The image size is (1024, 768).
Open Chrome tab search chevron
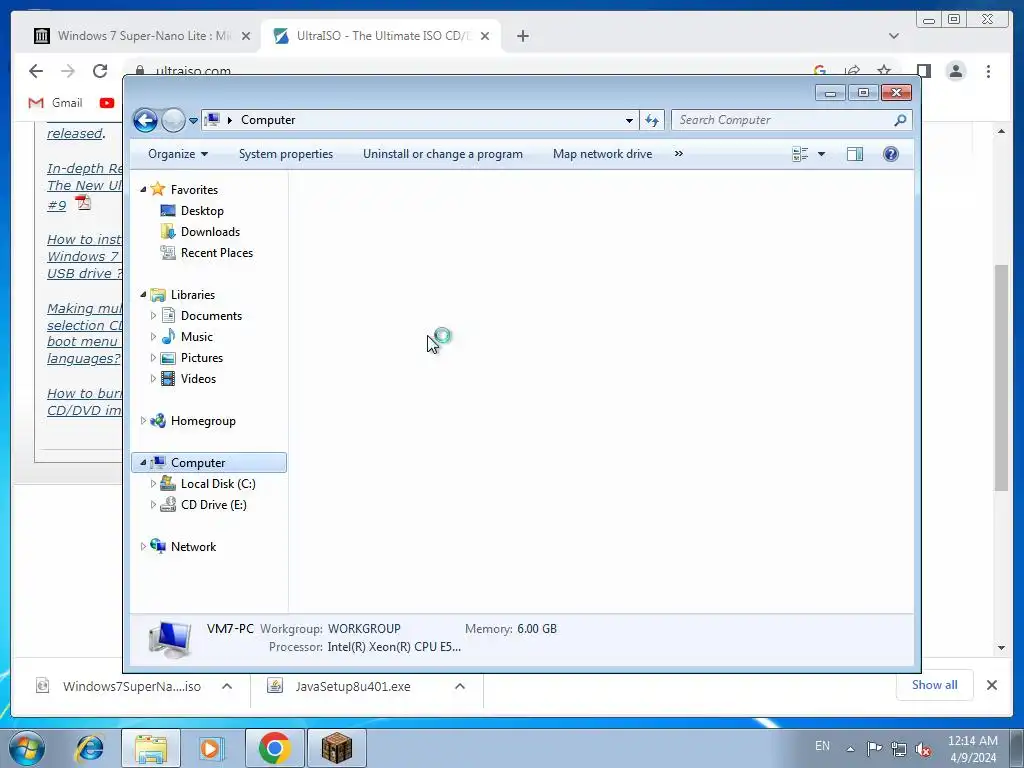tap(893, 36)
